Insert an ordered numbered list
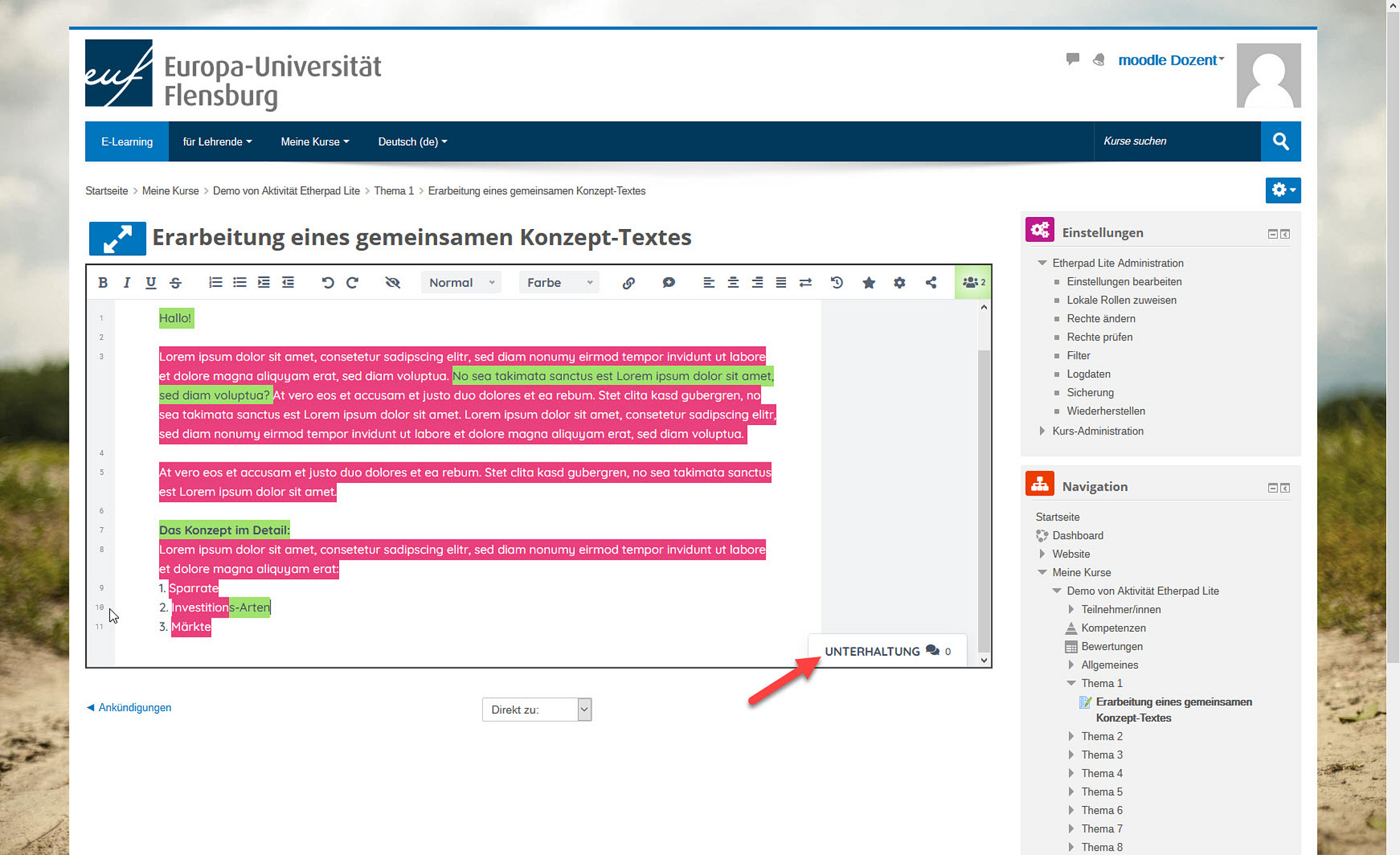This screenshot has height=855, width=1400. (215, 282)
